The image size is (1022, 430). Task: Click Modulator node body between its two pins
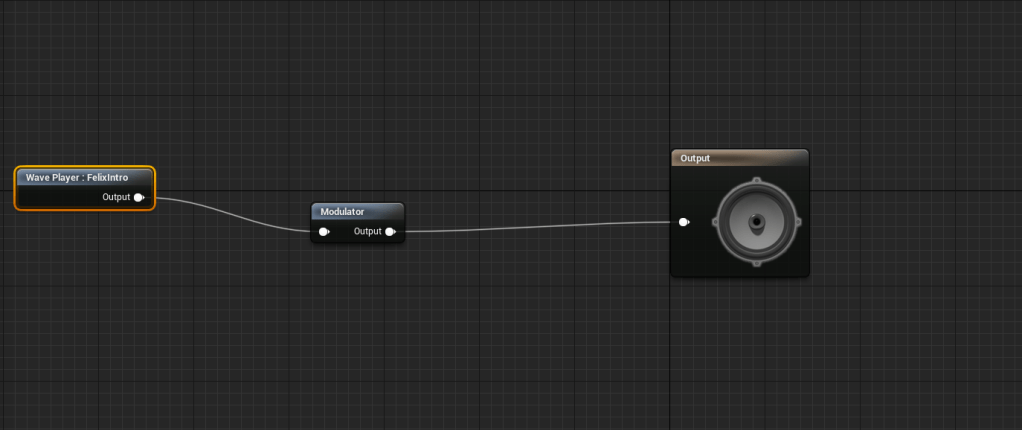340,232
